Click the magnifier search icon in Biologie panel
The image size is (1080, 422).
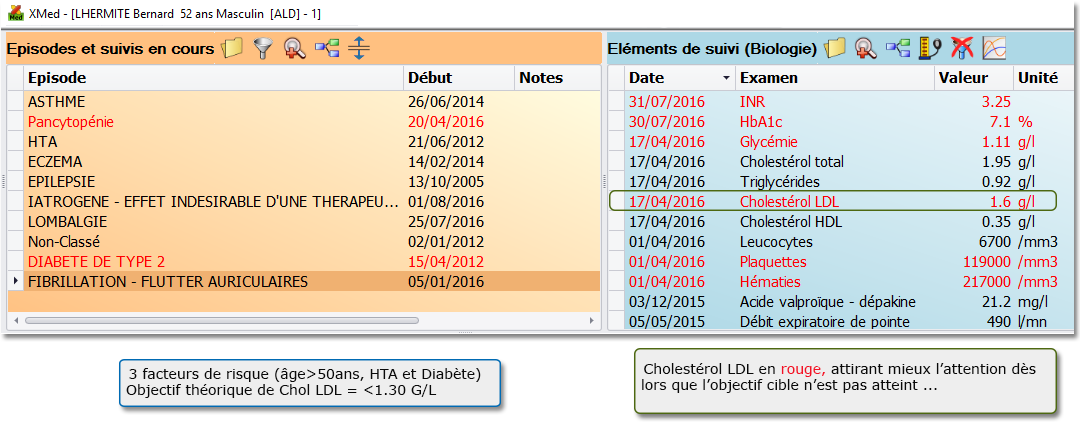click(x=866, y=47)
